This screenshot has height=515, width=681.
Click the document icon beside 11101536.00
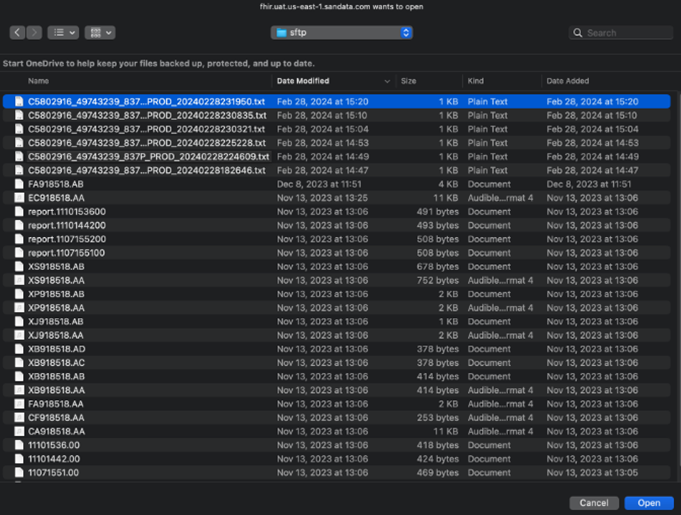pyautogui.click(x=18, y=445)
